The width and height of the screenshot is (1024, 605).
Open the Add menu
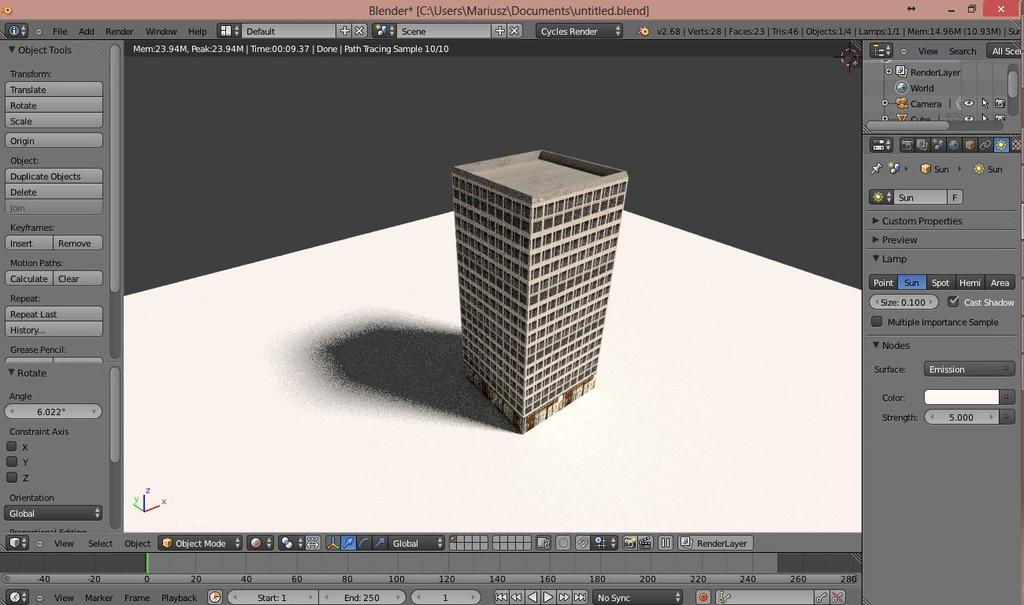86,31
